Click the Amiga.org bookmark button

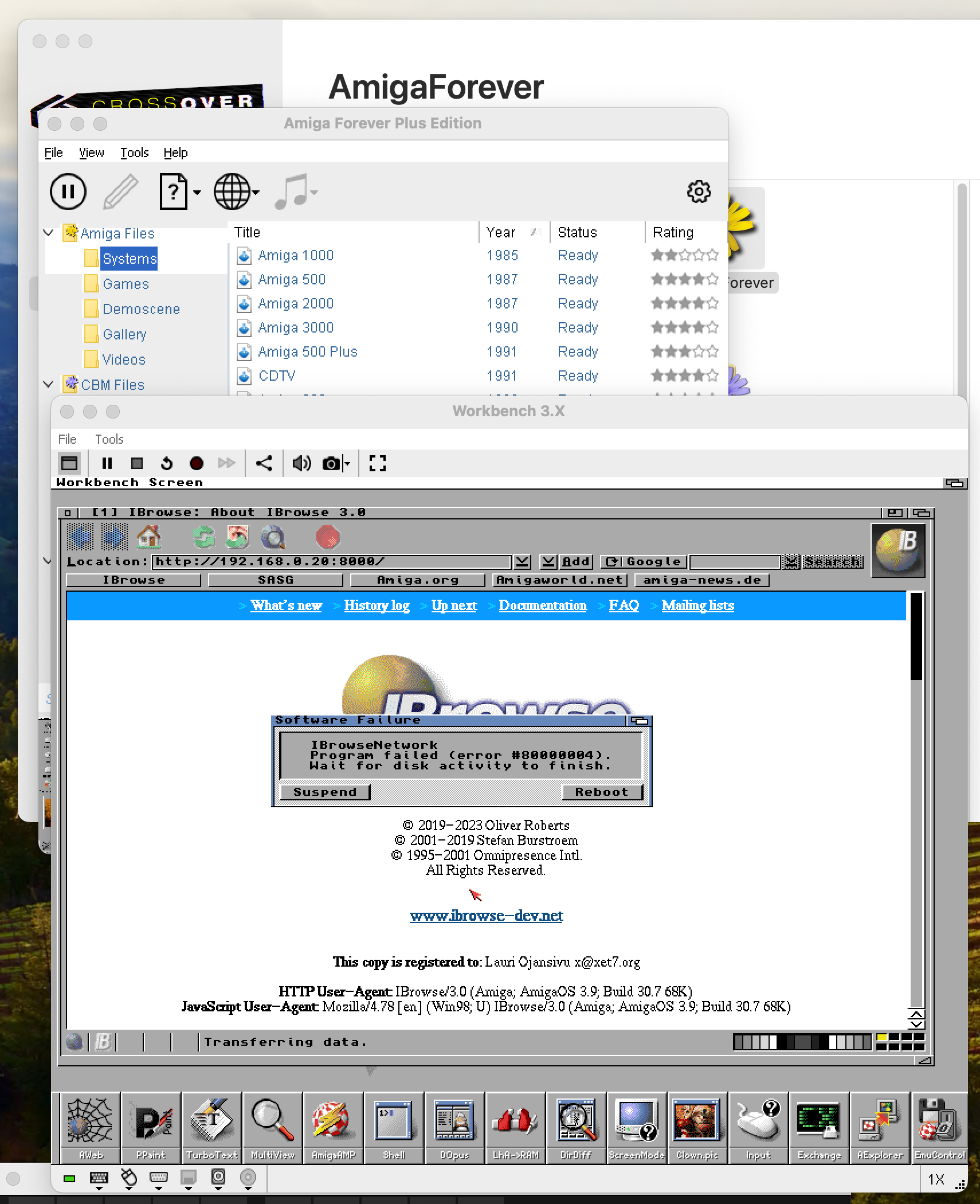tap(418, 580)
